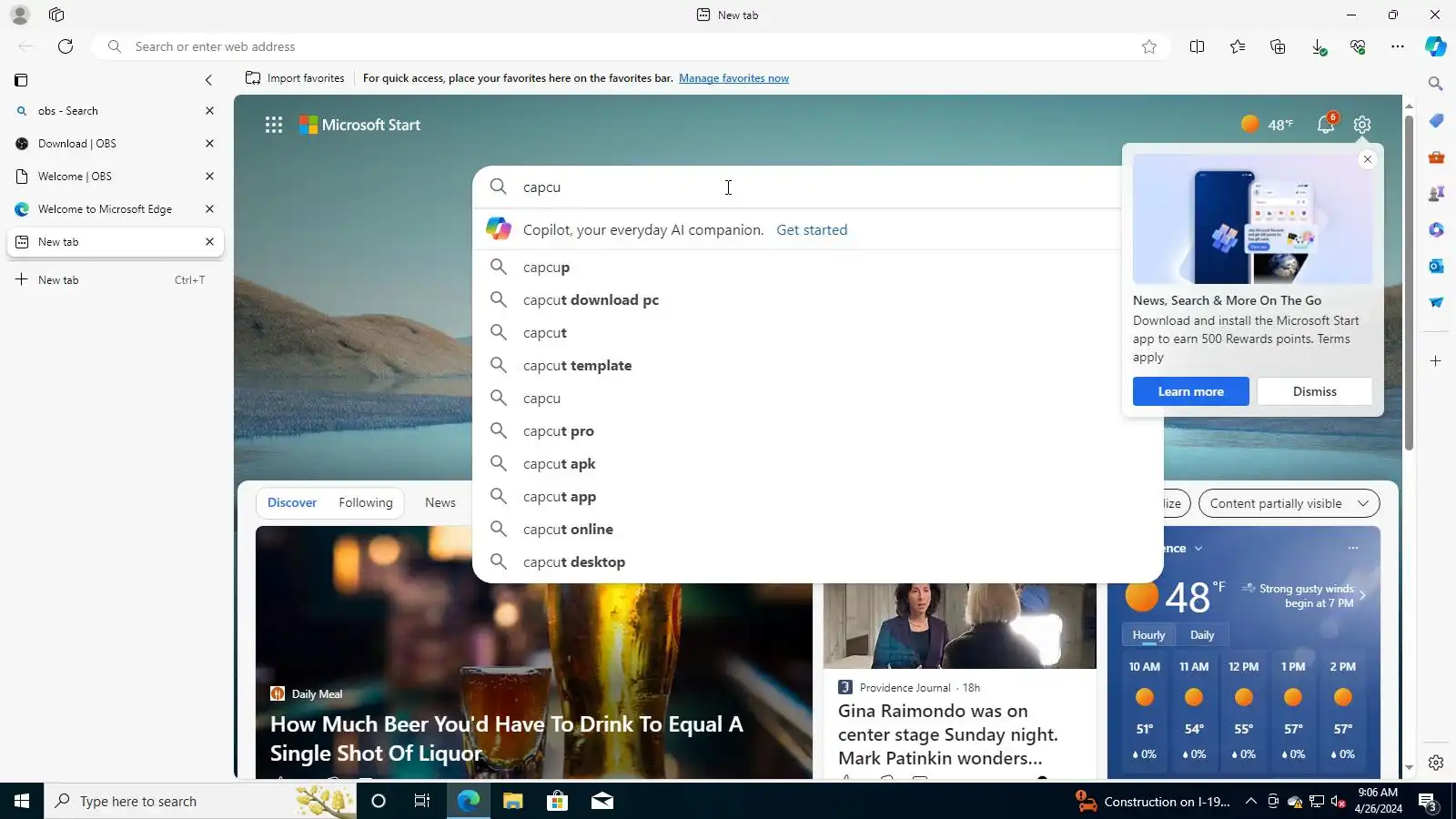
Task: Open tab actions menu icon
Action: 21,80
